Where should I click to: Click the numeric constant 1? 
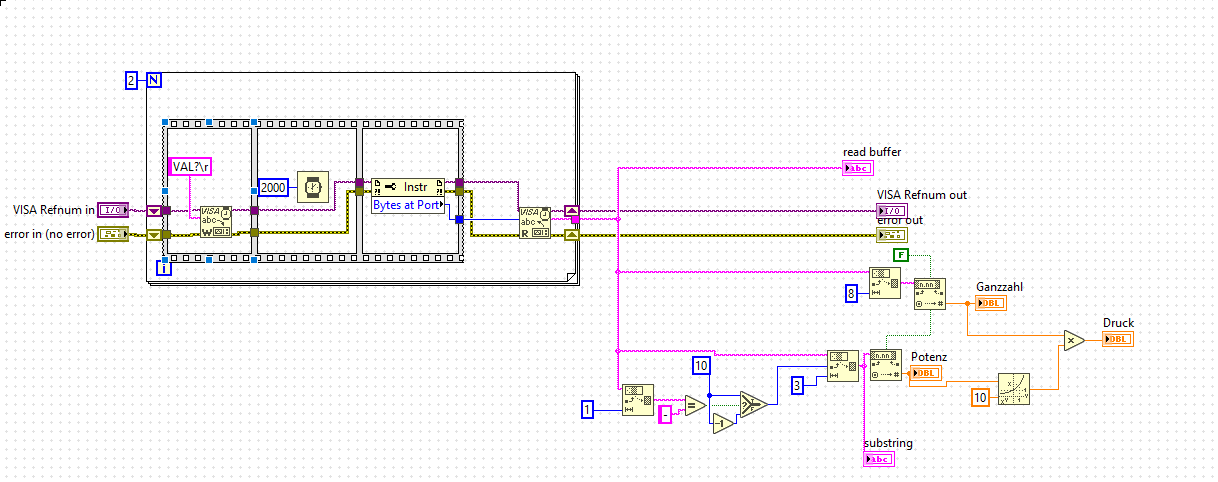click(589, 408)
